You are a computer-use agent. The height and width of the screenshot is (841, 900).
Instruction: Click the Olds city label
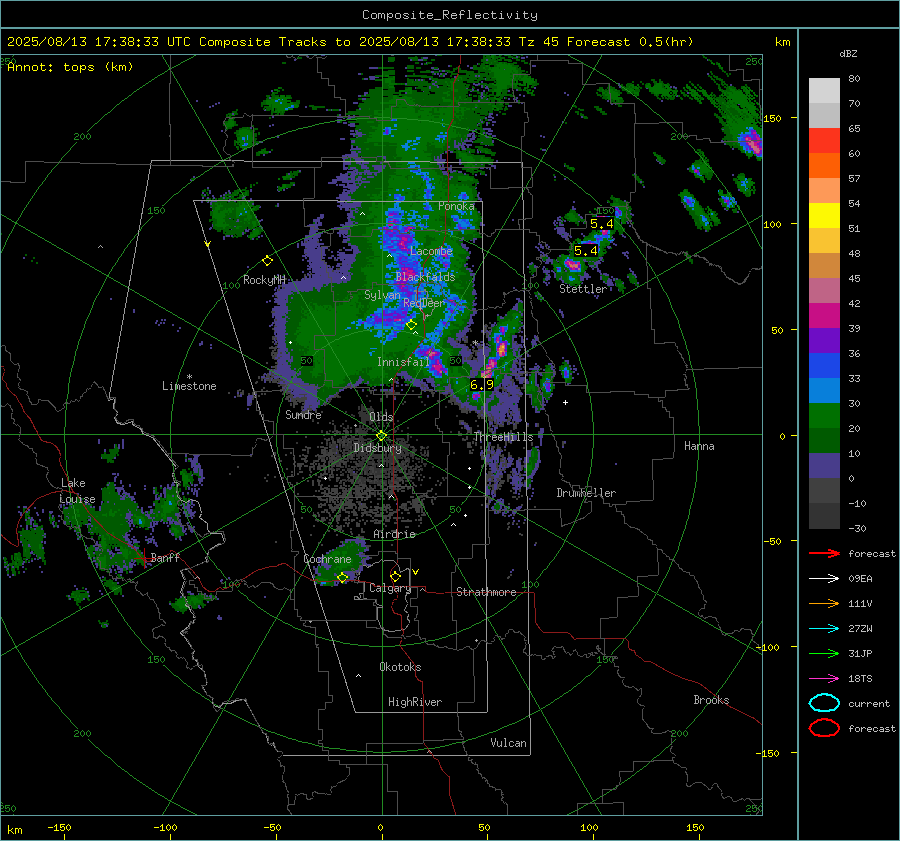(x=381, y=417)
